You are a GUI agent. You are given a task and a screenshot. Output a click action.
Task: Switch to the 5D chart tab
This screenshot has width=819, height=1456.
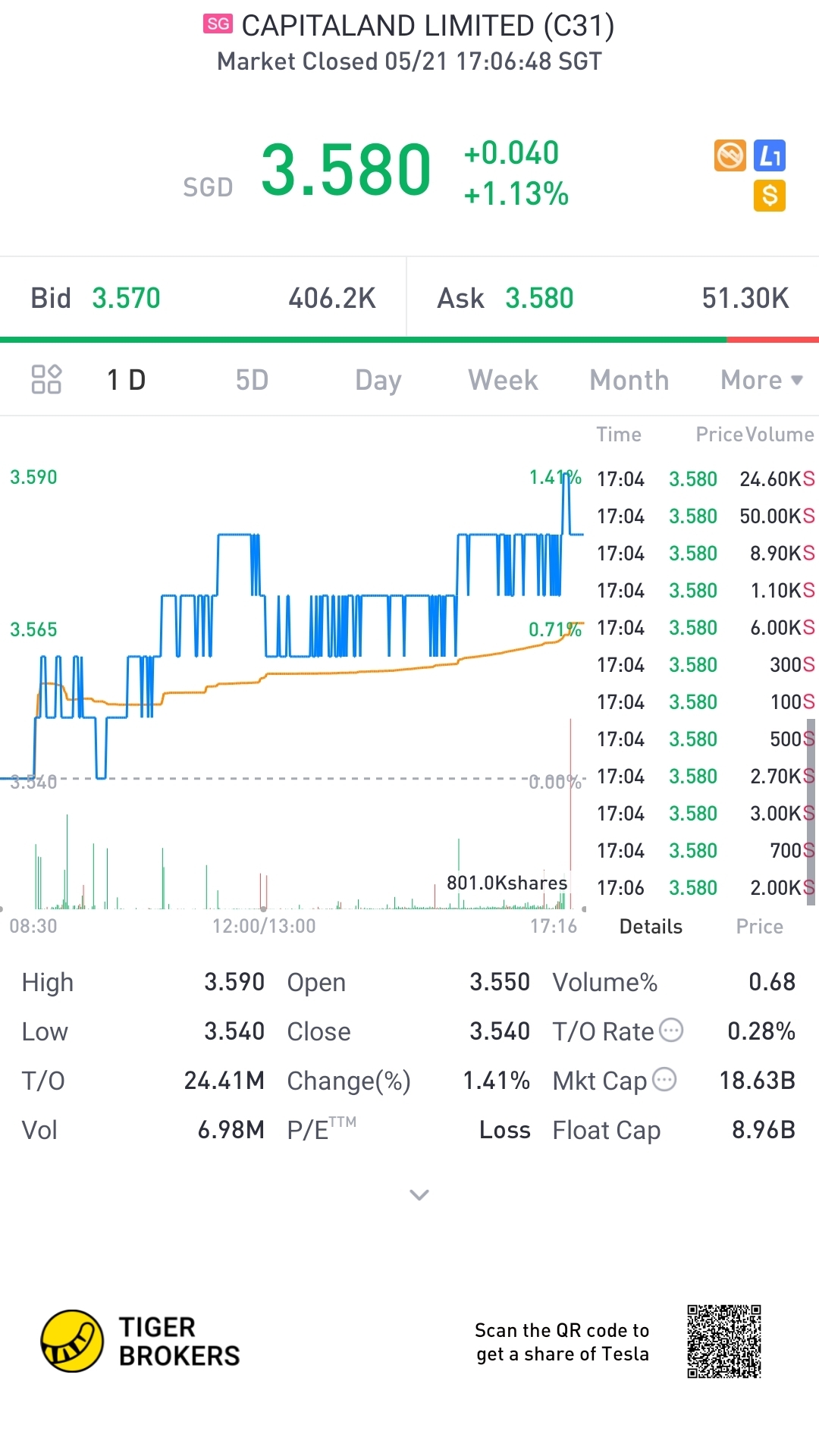pos(252,380)
